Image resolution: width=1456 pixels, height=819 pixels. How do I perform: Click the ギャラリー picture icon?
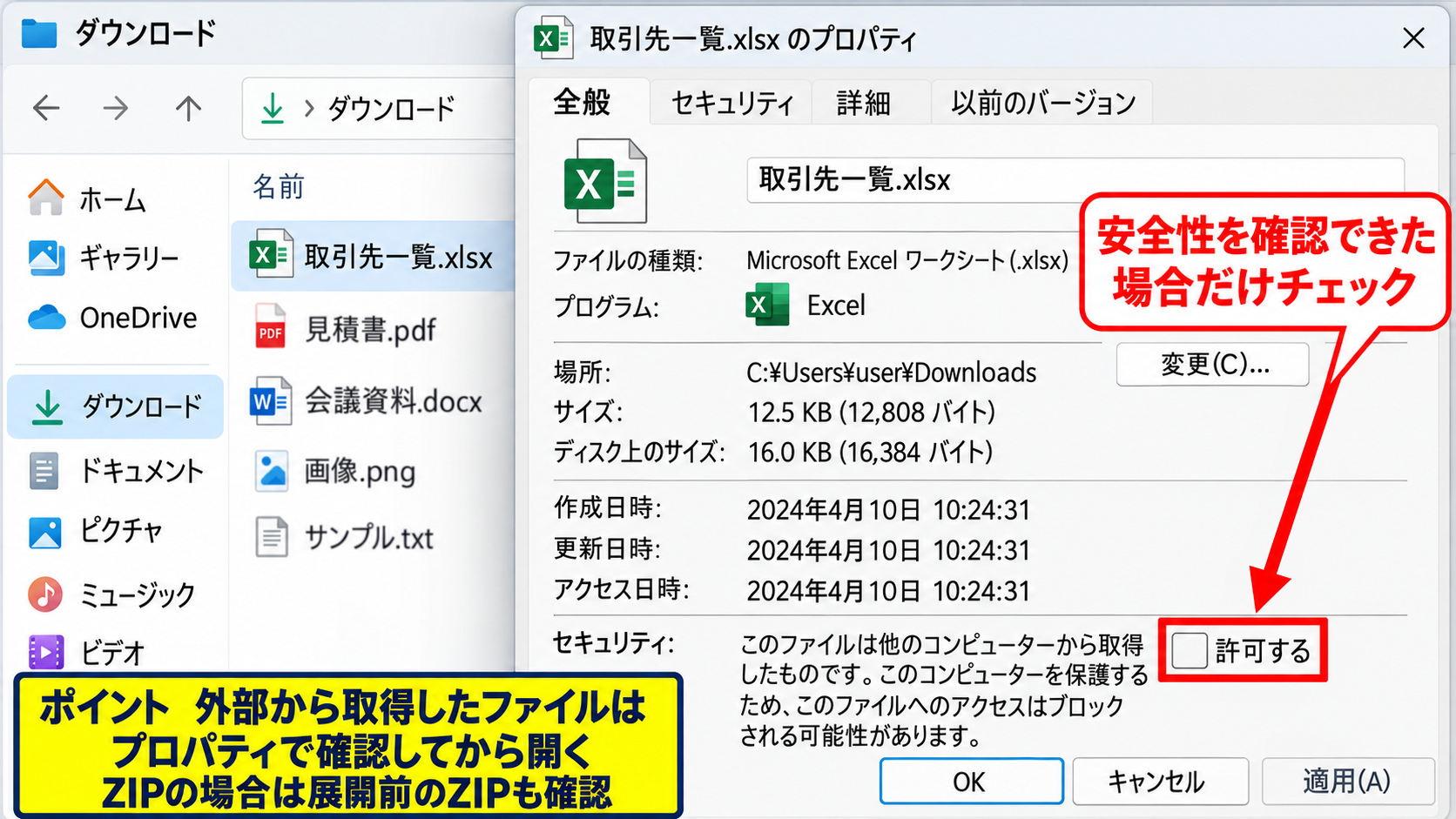click(x=46, y=258)
